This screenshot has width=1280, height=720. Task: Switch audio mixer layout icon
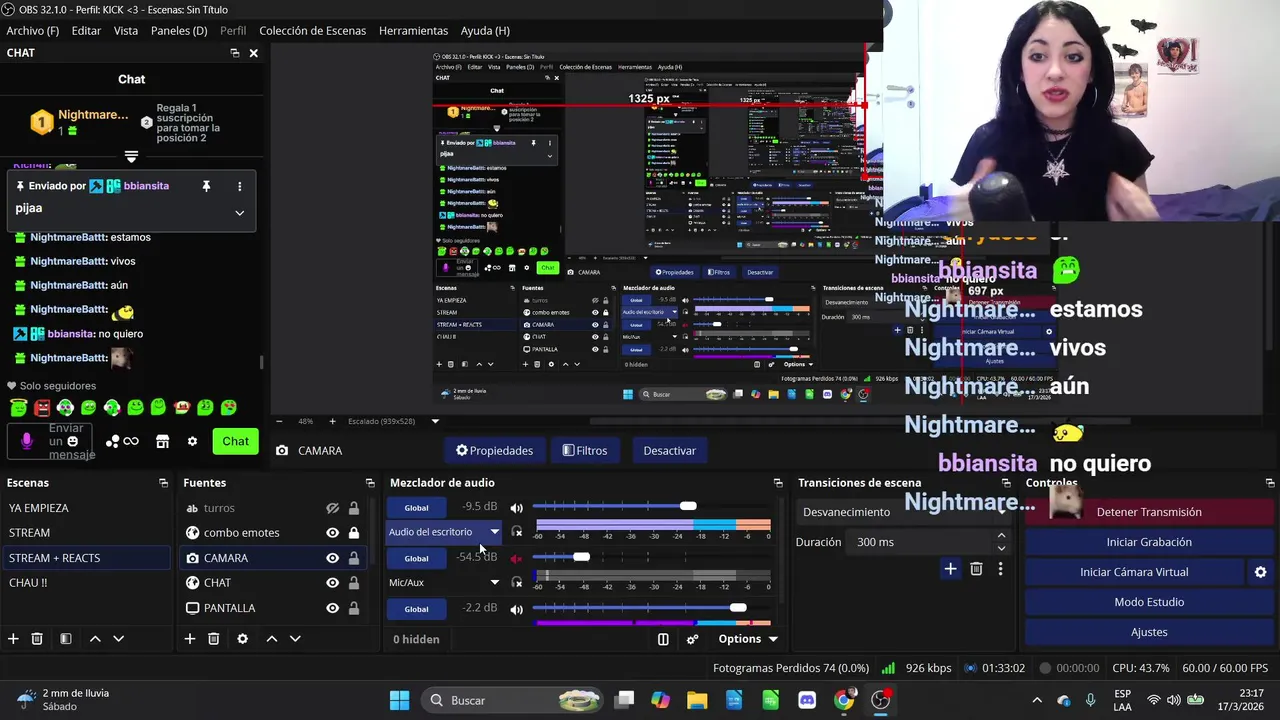pos(663,639)
